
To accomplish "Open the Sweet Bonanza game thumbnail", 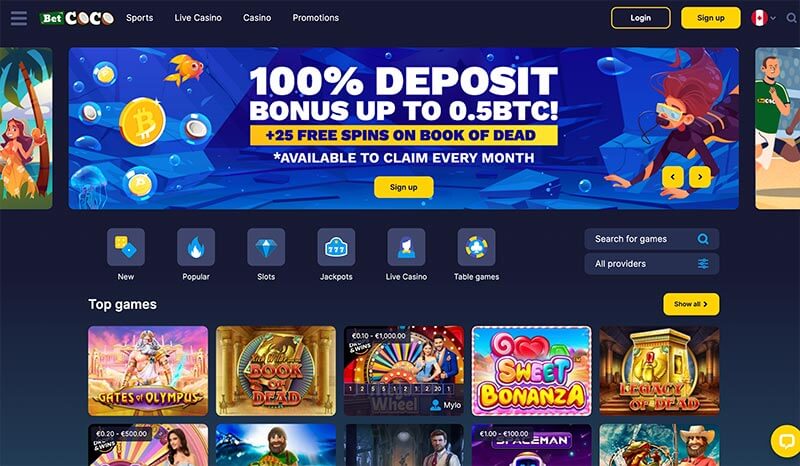I will pyautogui.click(x=532, y=371).
